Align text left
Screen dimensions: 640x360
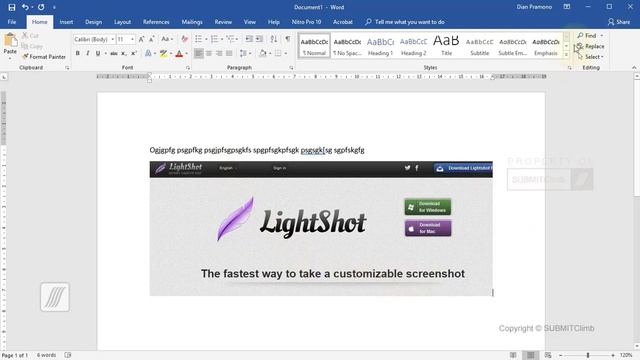(x=199, y=53)
